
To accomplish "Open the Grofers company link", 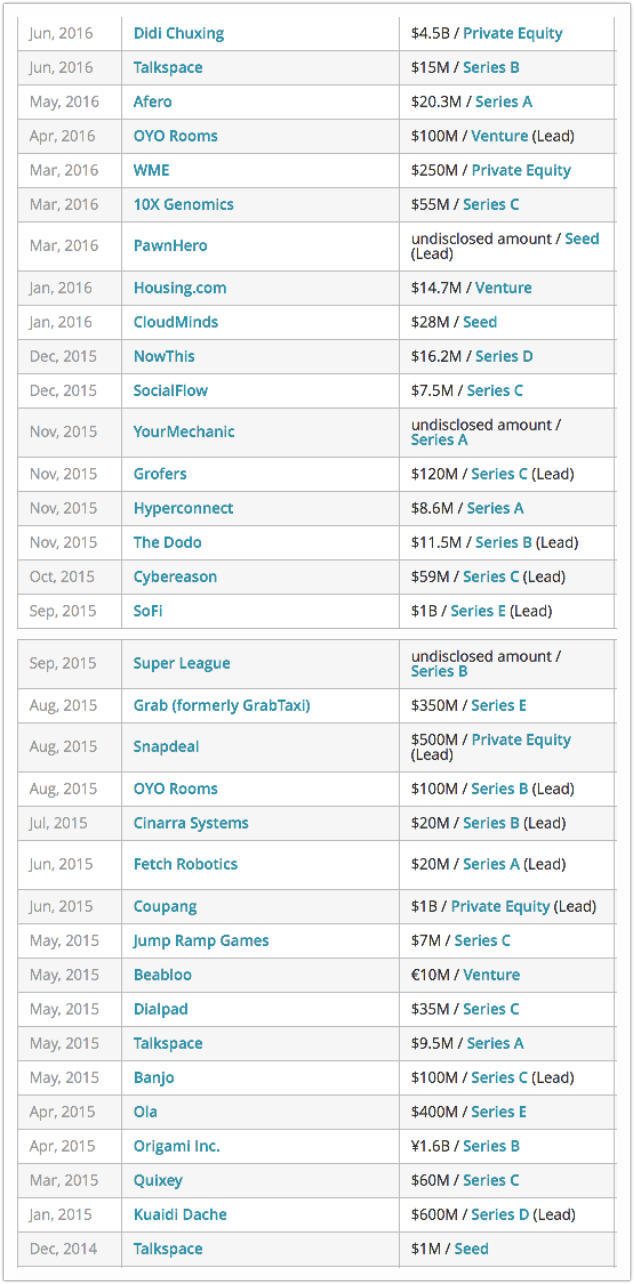I will (160, 474).
